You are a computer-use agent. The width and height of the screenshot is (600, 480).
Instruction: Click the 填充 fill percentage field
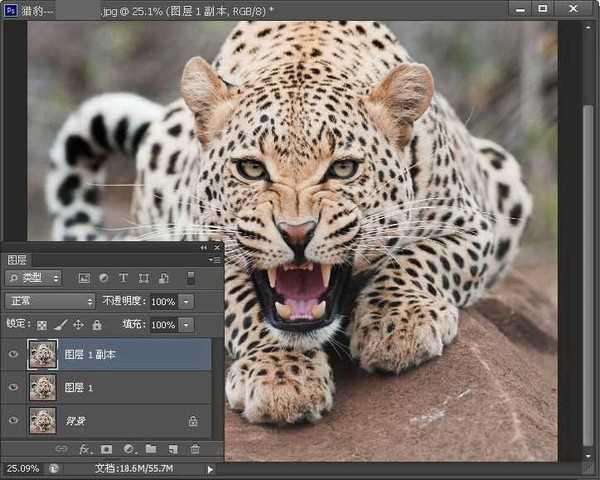(163, 325)
